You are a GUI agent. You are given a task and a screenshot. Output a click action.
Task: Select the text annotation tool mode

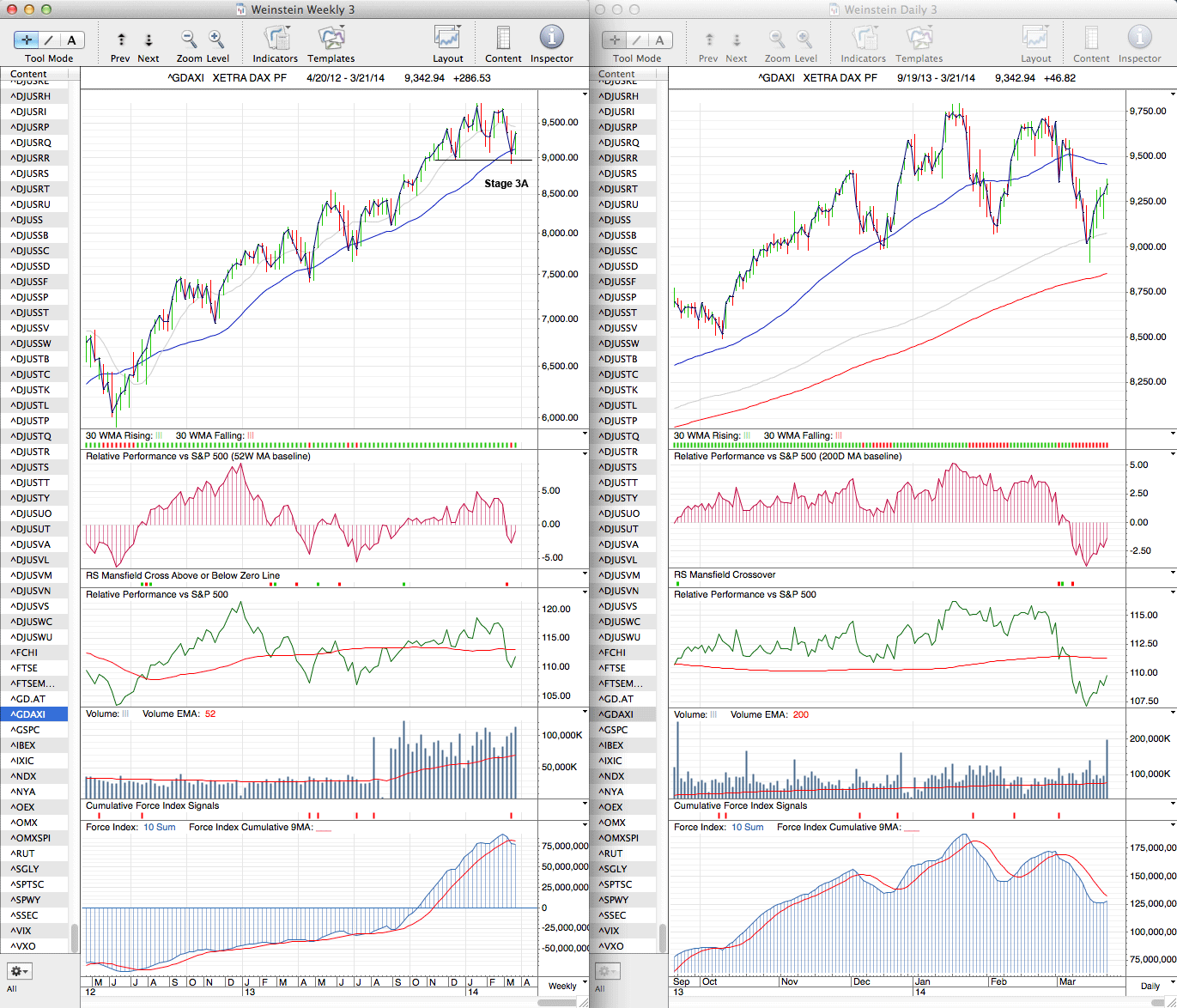point(71,39)
